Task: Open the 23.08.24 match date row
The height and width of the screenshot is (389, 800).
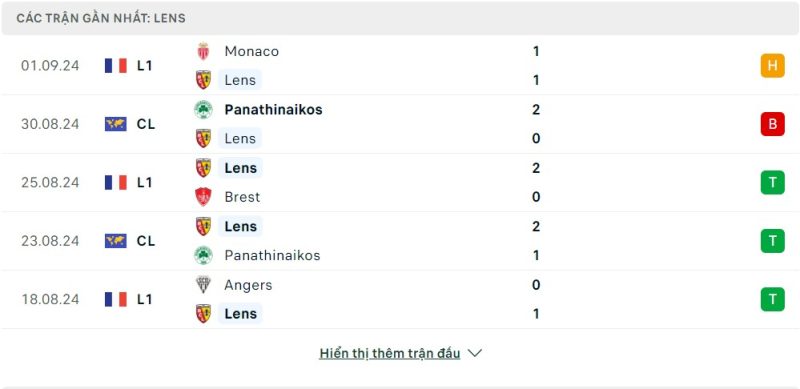Action: [400, 241]
